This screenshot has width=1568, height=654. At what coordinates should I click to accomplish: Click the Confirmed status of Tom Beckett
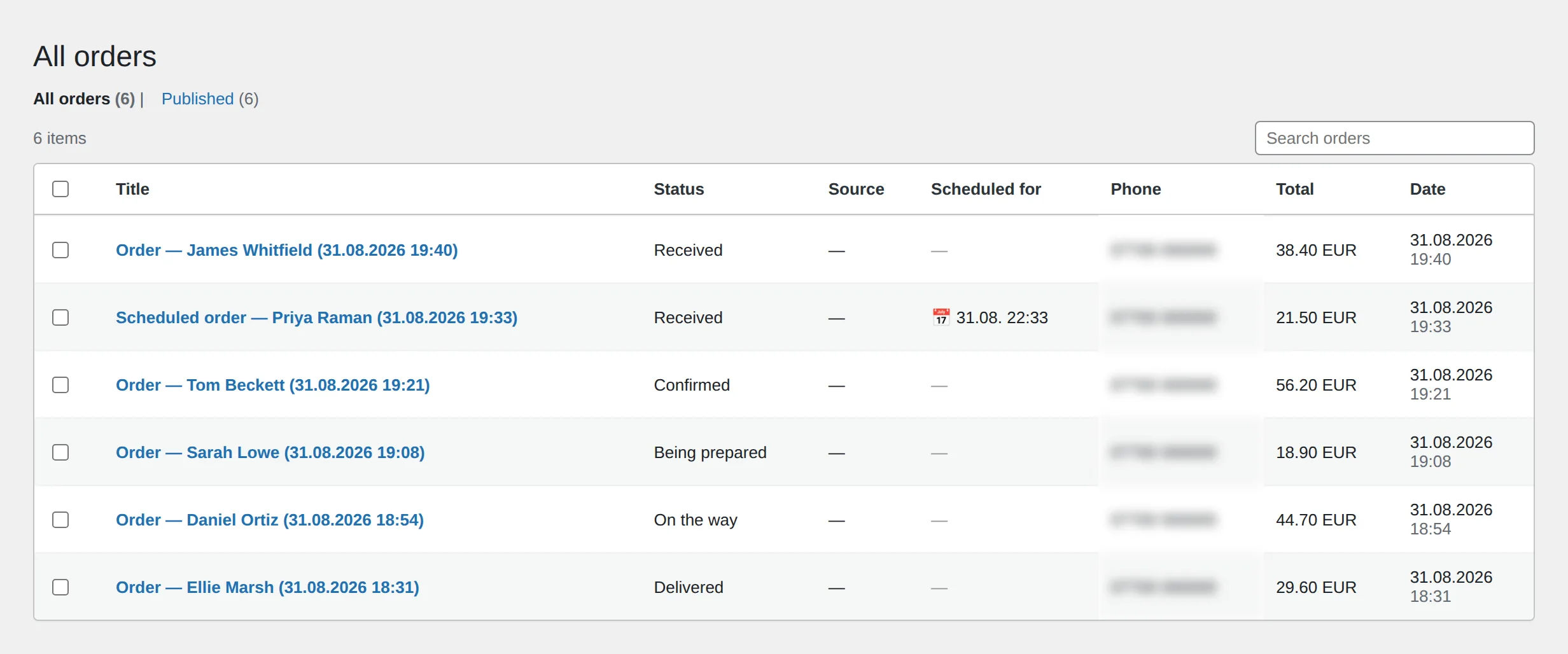coord(692,385)
